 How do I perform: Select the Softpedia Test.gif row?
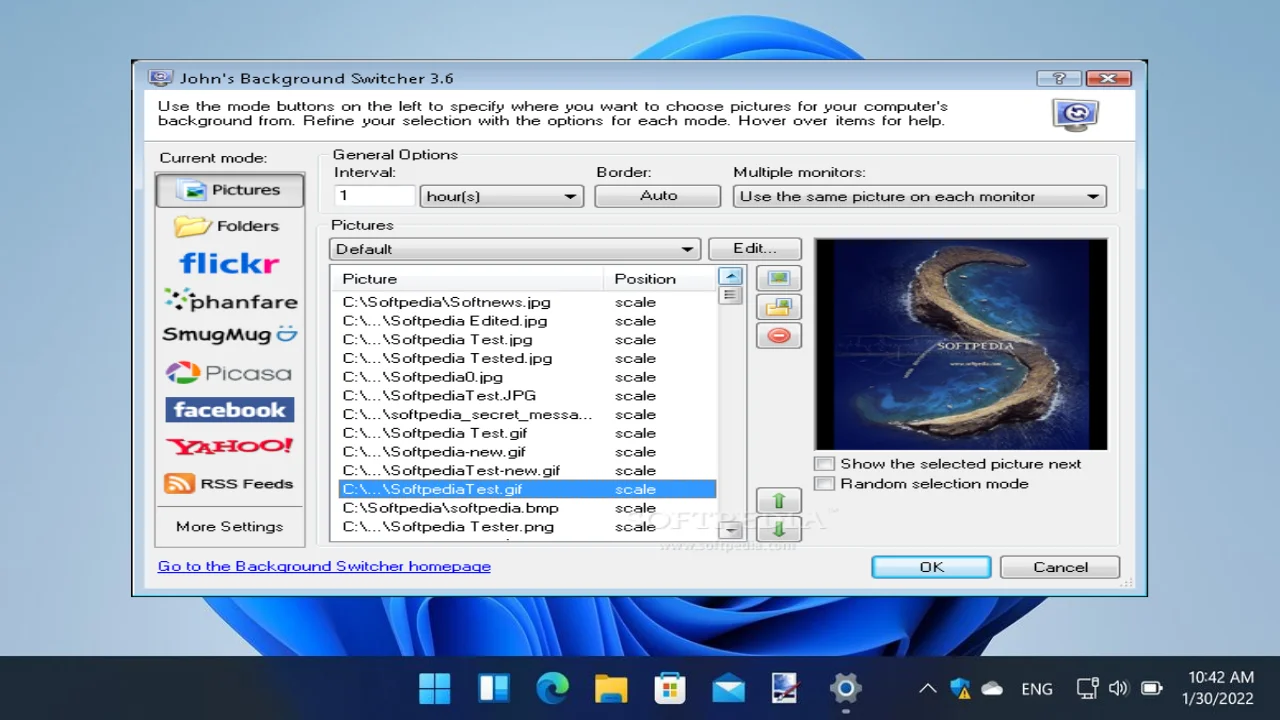[x=527, y=433]
